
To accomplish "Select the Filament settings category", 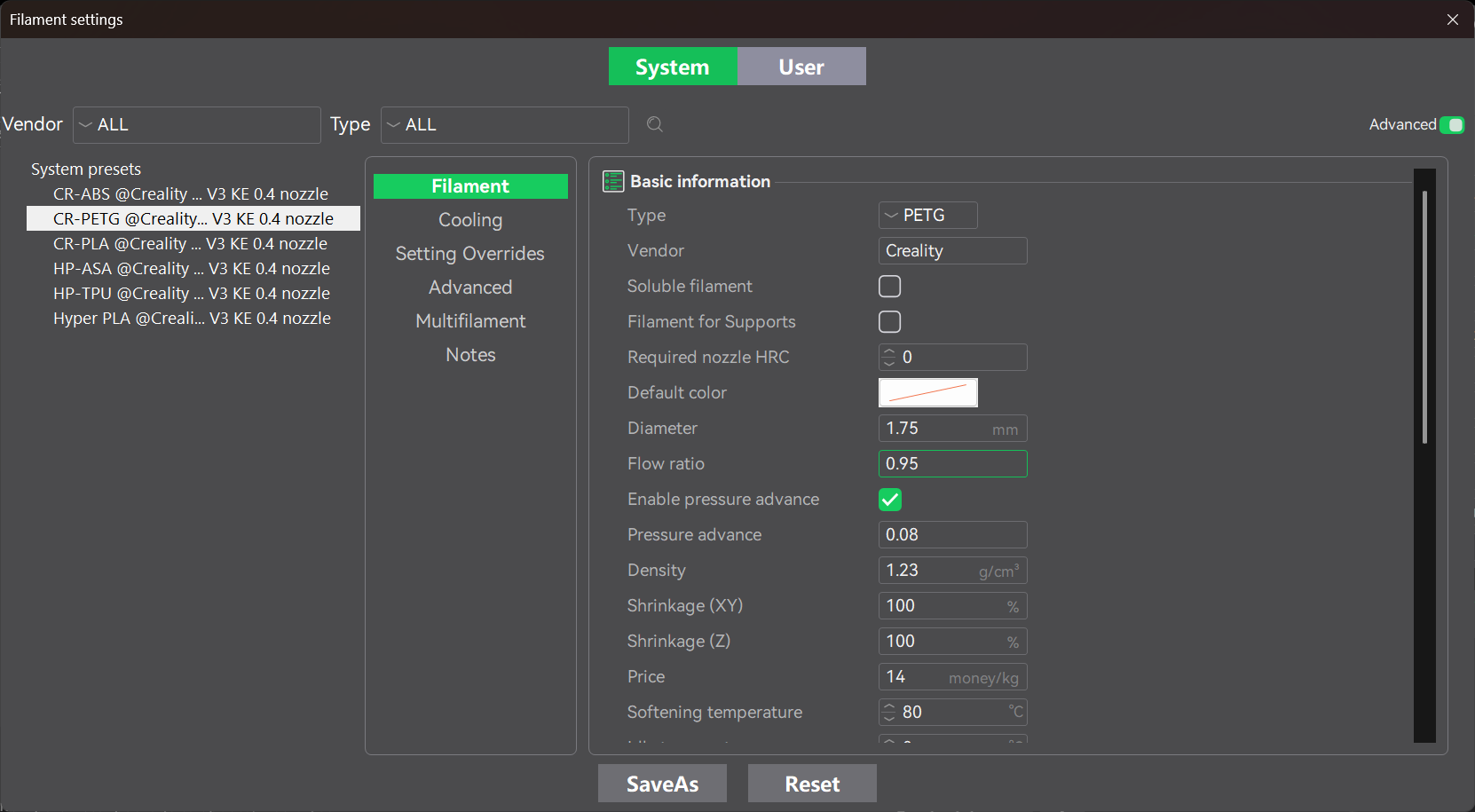I will (x=470, y=186).
